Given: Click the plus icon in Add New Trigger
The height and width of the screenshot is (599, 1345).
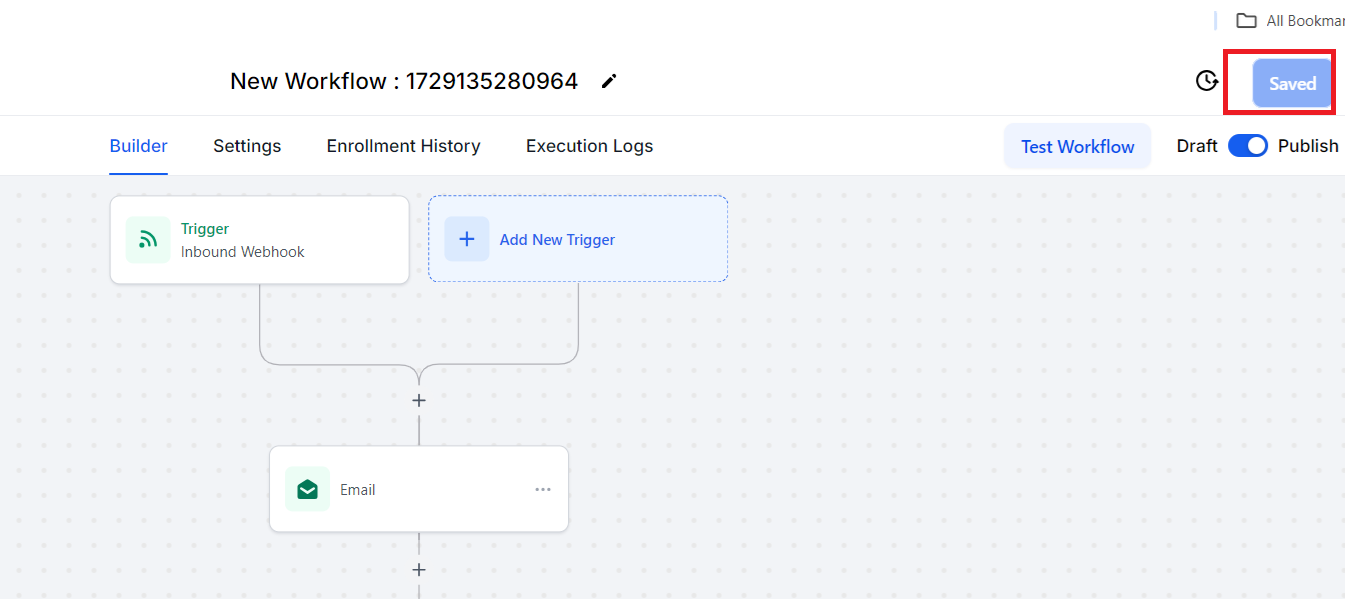Looking at the screenshot, I should pyautogui.click(x=467, y=240).
